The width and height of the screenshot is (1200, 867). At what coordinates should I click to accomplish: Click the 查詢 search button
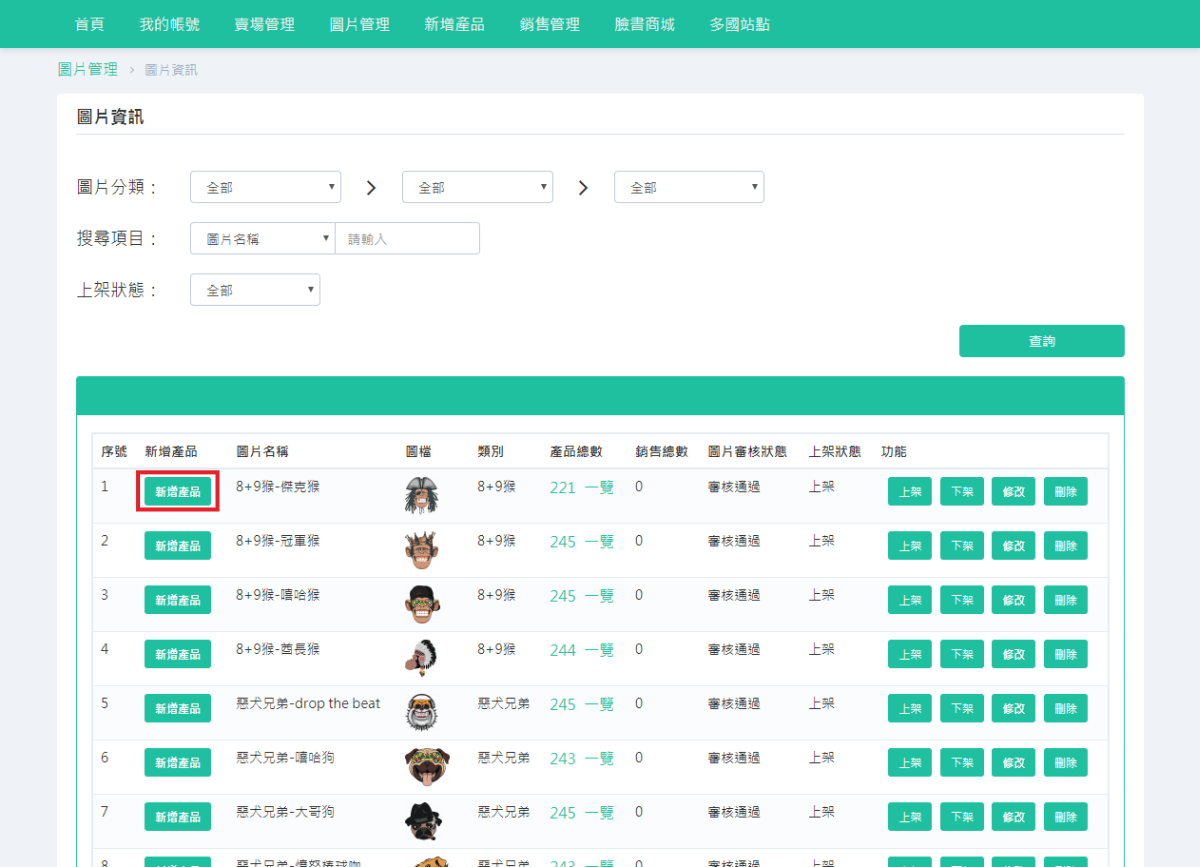tap(1042, 340)
